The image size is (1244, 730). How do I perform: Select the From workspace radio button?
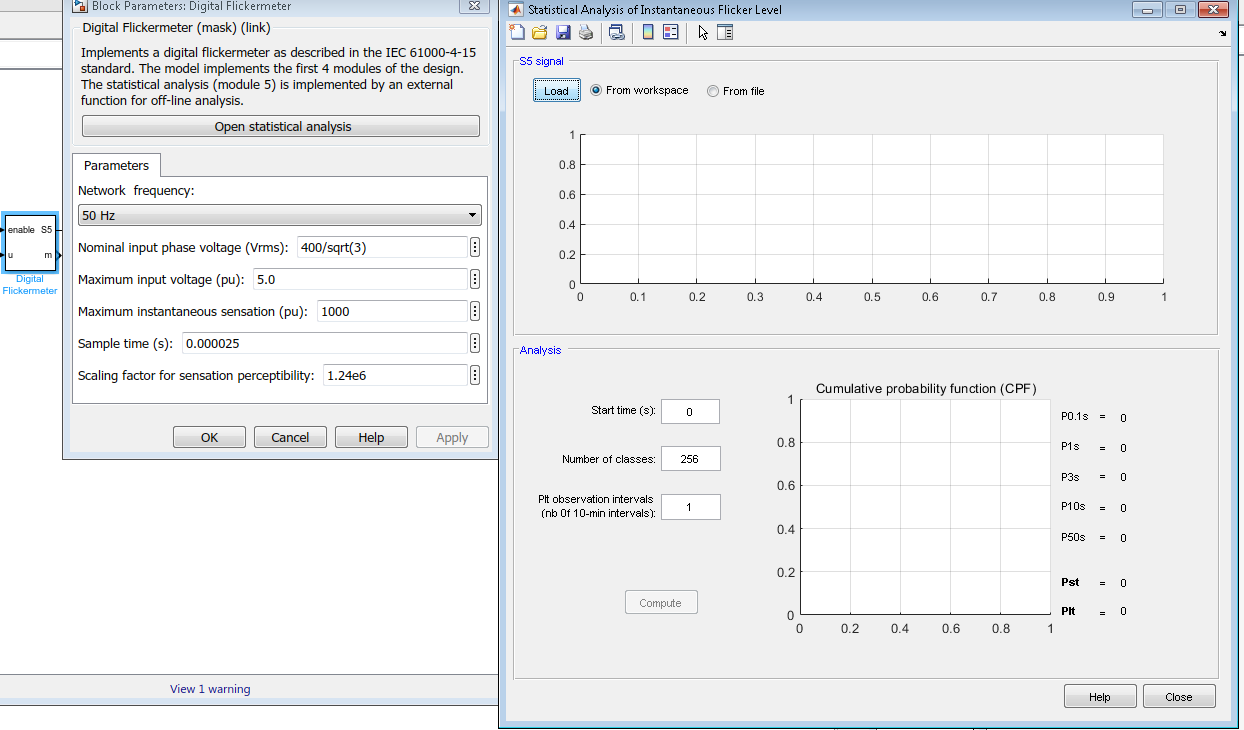(x=597, y=91)
